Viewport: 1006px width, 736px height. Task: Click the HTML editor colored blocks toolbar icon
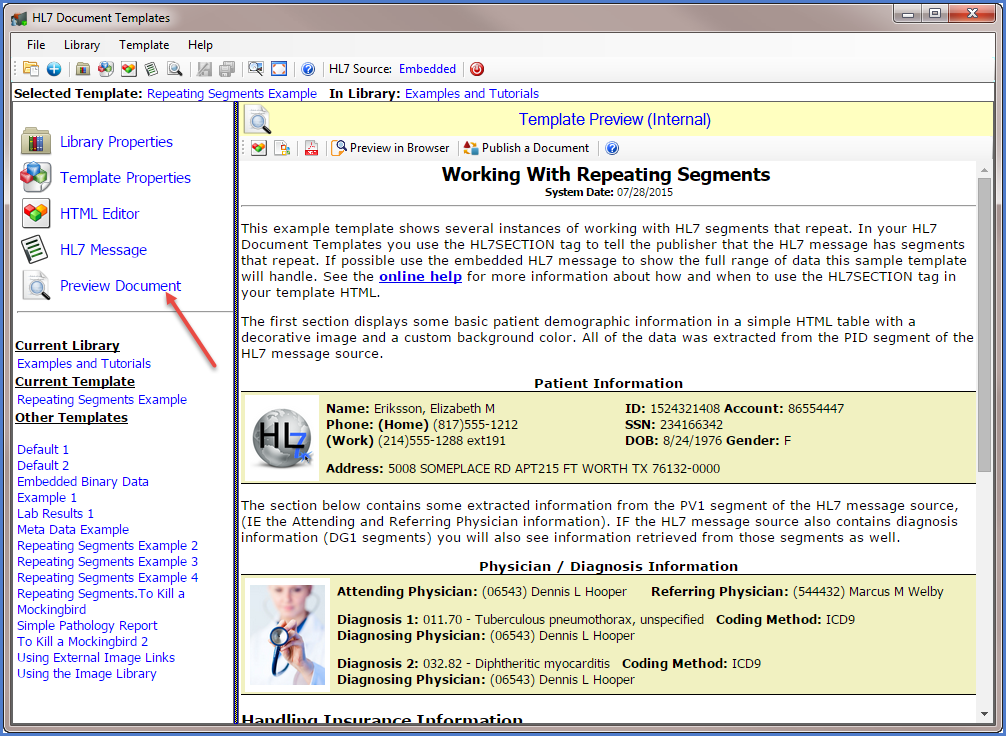(x=128, y=69)
